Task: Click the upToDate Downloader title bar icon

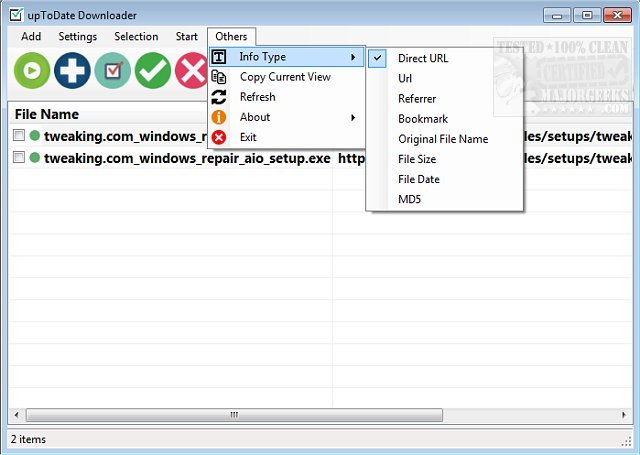Action: 16,15
